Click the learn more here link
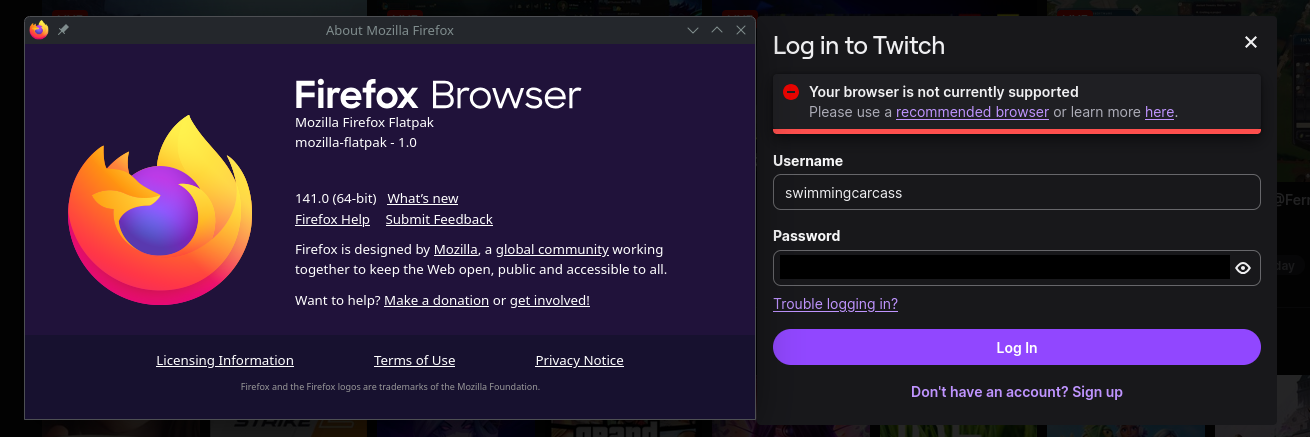Viewport: 1310px width, 437px height. tap(1159, 112)
